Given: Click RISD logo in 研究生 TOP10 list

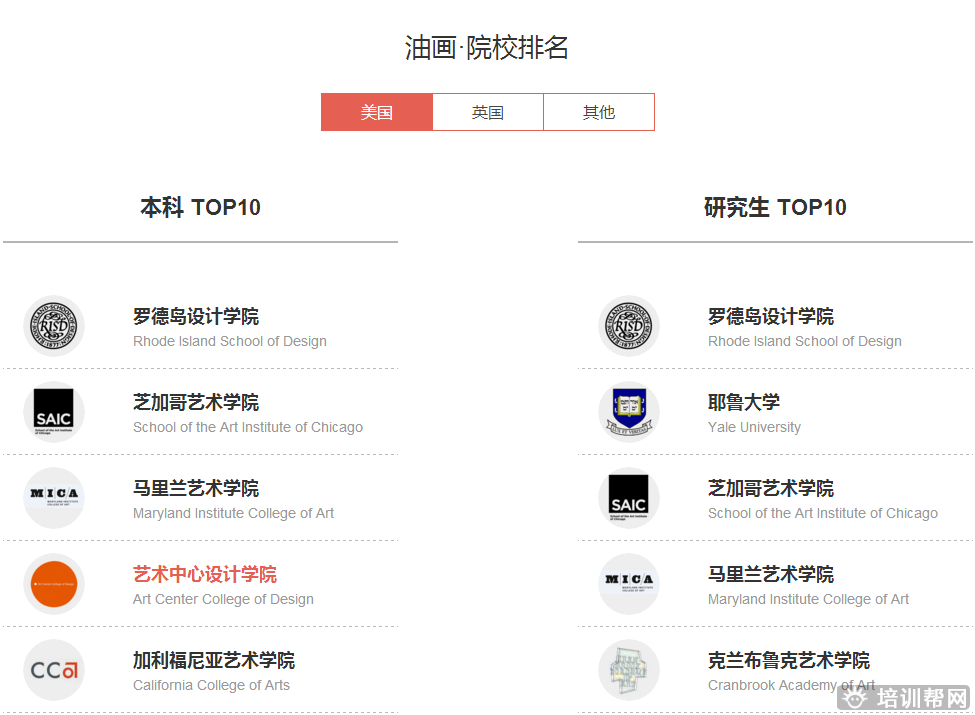Looking at the screenshot, I should coord(629,326).
